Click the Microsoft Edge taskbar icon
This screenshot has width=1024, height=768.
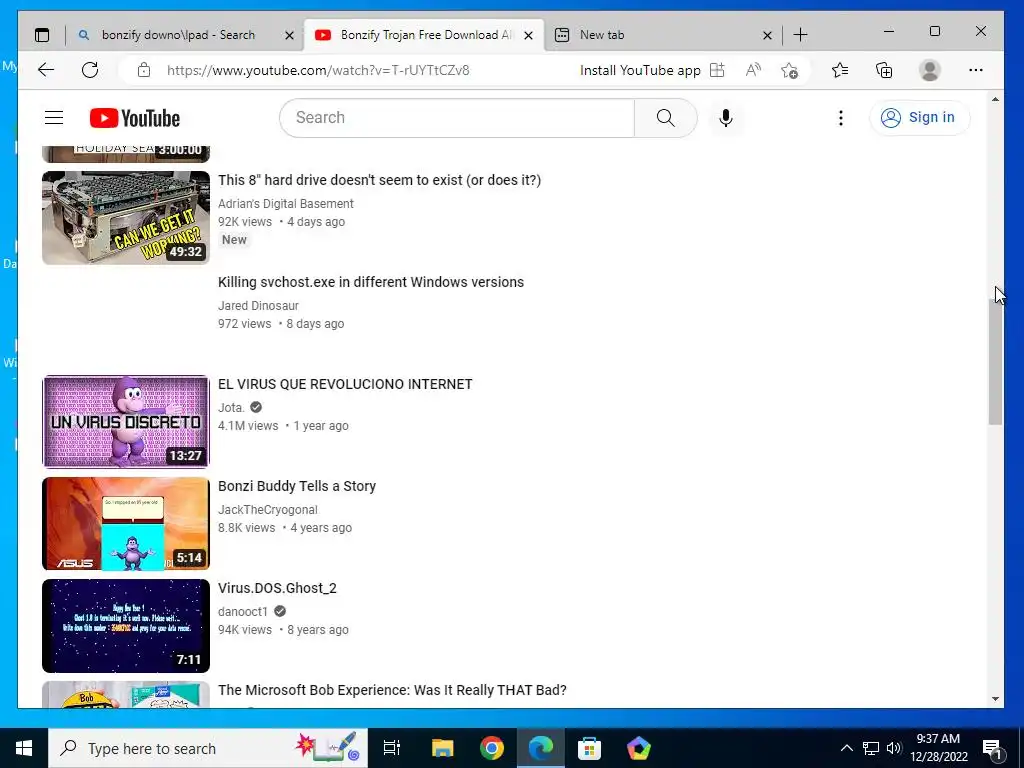[x=541, y=748]
